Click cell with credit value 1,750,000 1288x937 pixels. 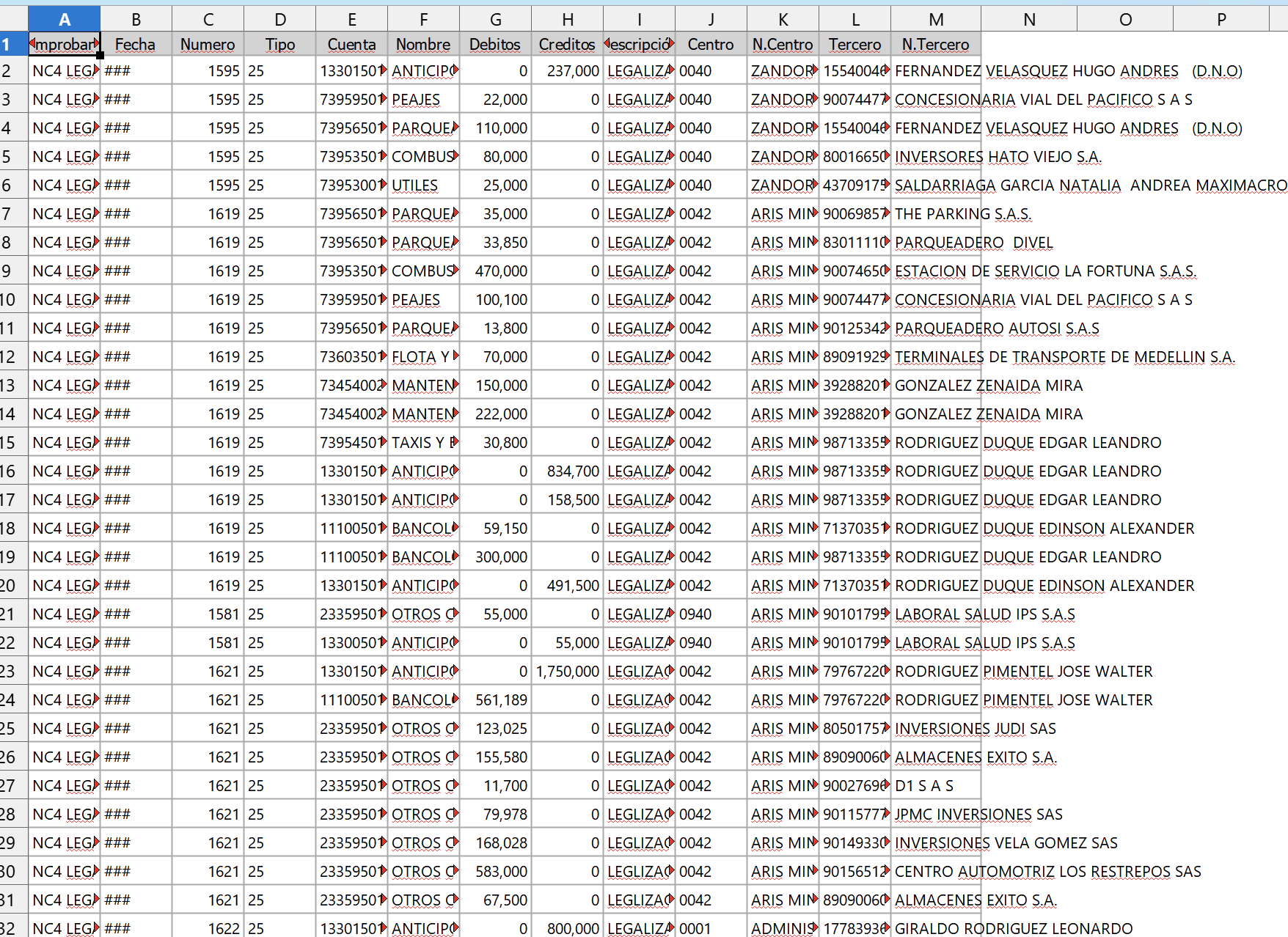568,672
